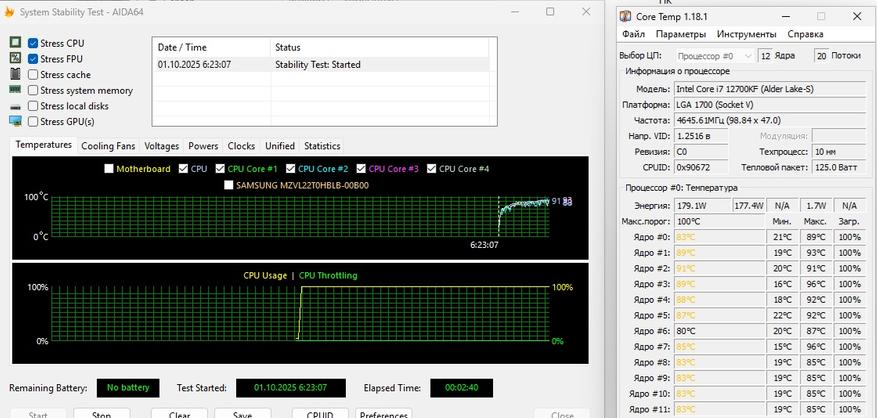The width and height of the screenshot is (877, 418).
Task: Click the Энергия value 179.1W
Action: pyautogui.click(x=702, y=206)
